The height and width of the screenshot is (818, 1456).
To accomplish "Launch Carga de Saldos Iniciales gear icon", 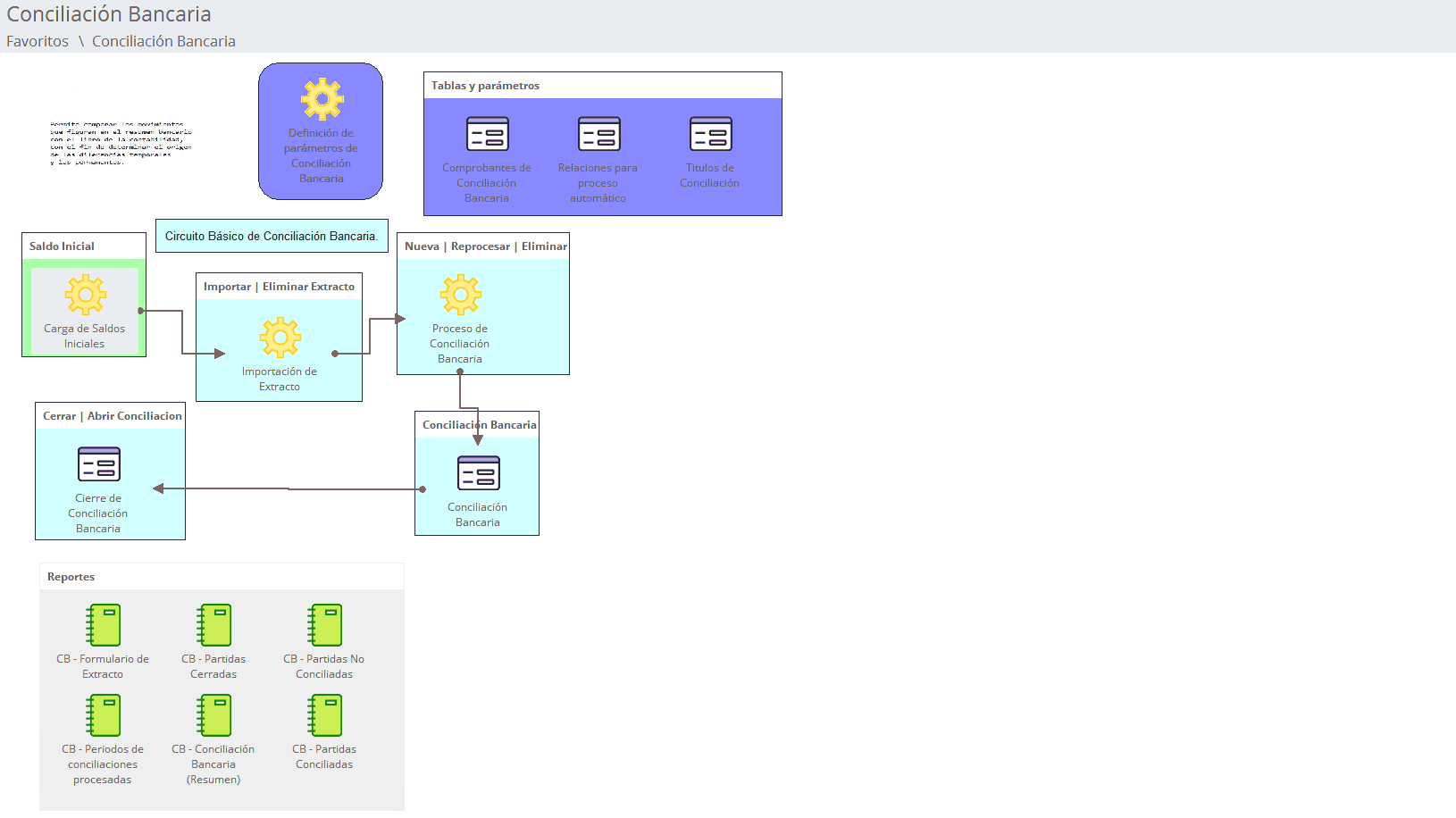I will point(85,295).
